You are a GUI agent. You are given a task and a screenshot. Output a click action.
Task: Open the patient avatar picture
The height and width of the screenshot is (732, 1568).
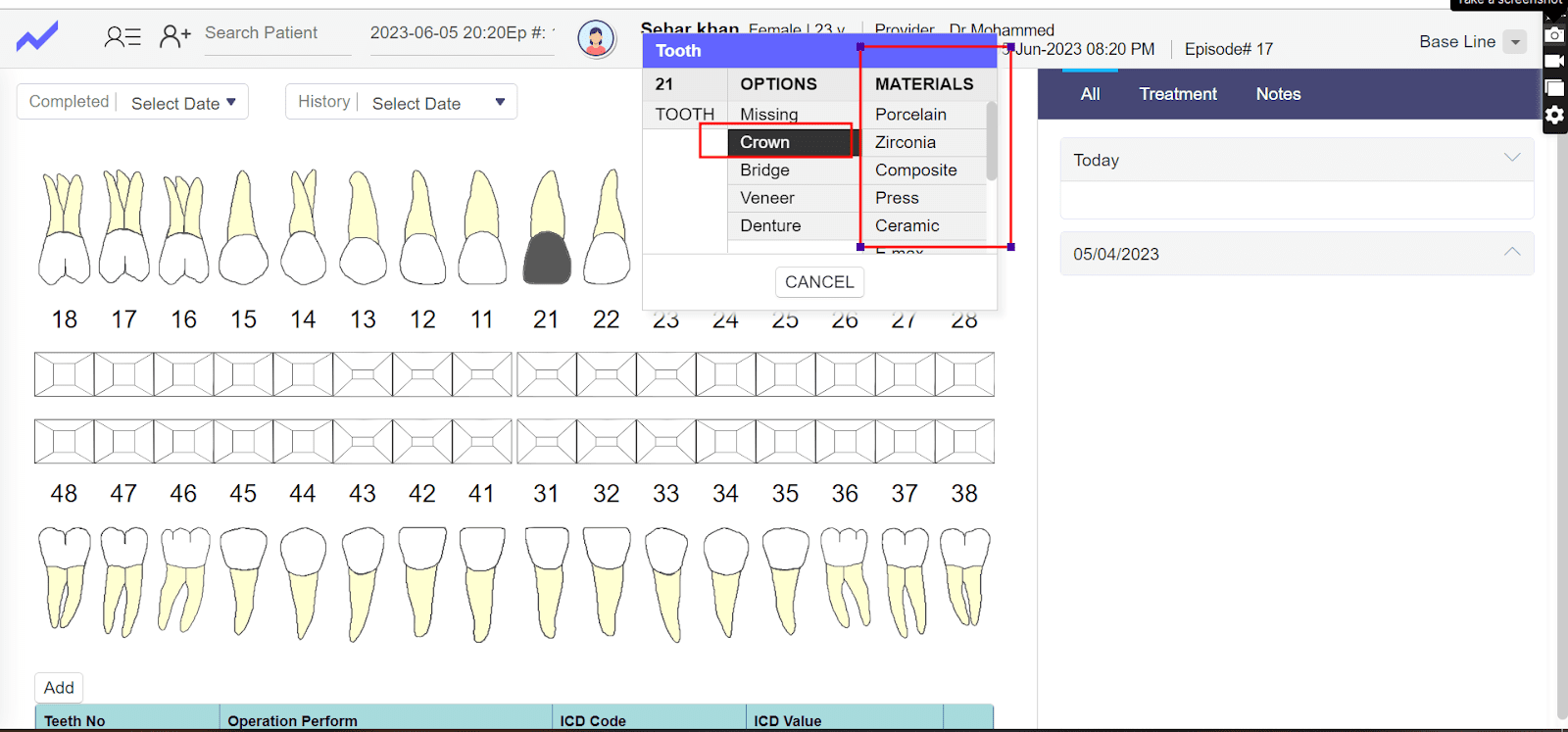point(596,39)
